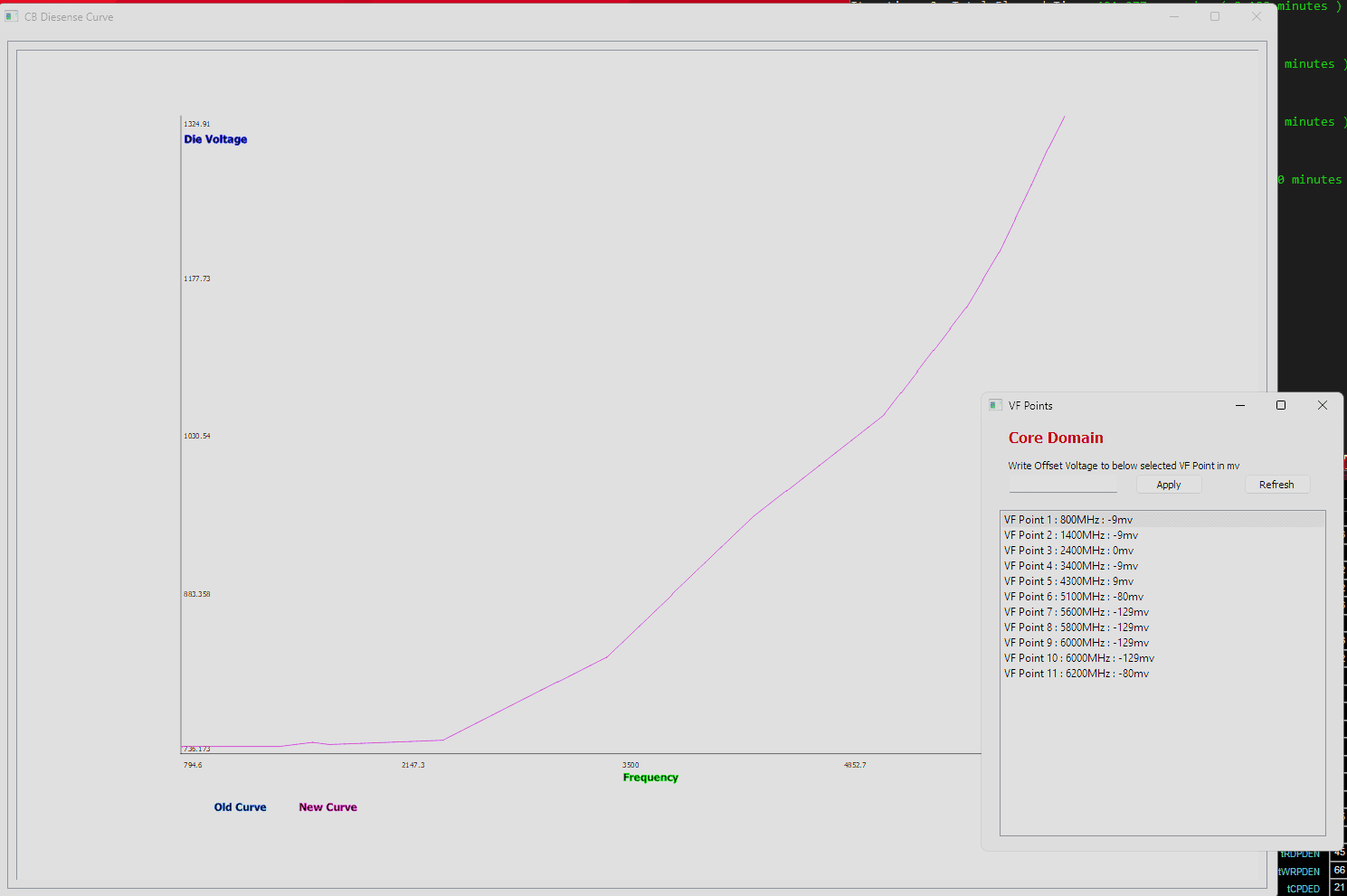Click the Frequency axis label
Image resolution: width=1347 pixels, height=896 pixels.
pos(650,778)
